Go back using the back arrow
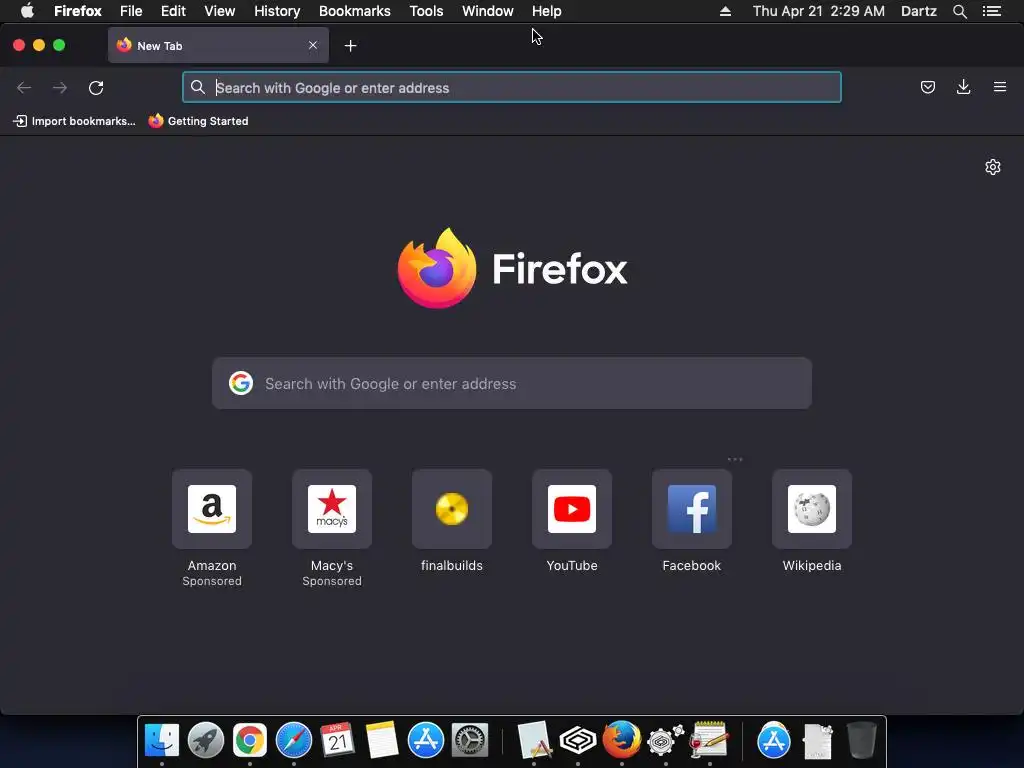The image size is (1024, 768). [24, 88]
